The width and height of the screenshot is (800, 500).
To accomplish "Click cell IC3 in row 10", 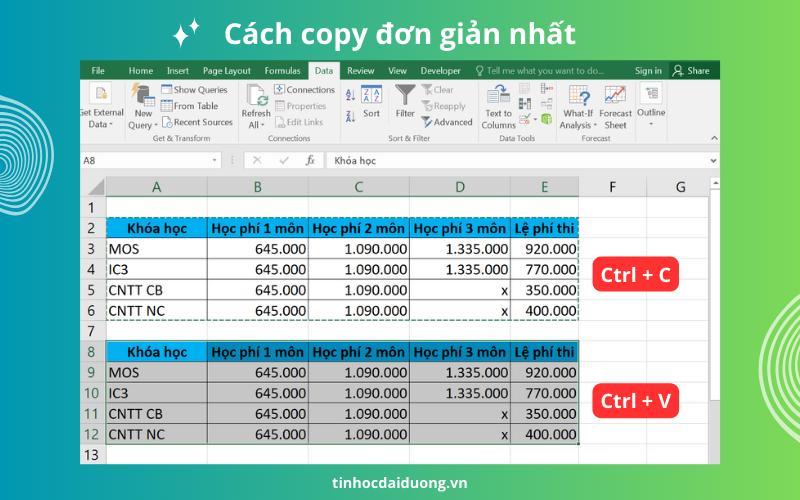I will pos(157,393).
